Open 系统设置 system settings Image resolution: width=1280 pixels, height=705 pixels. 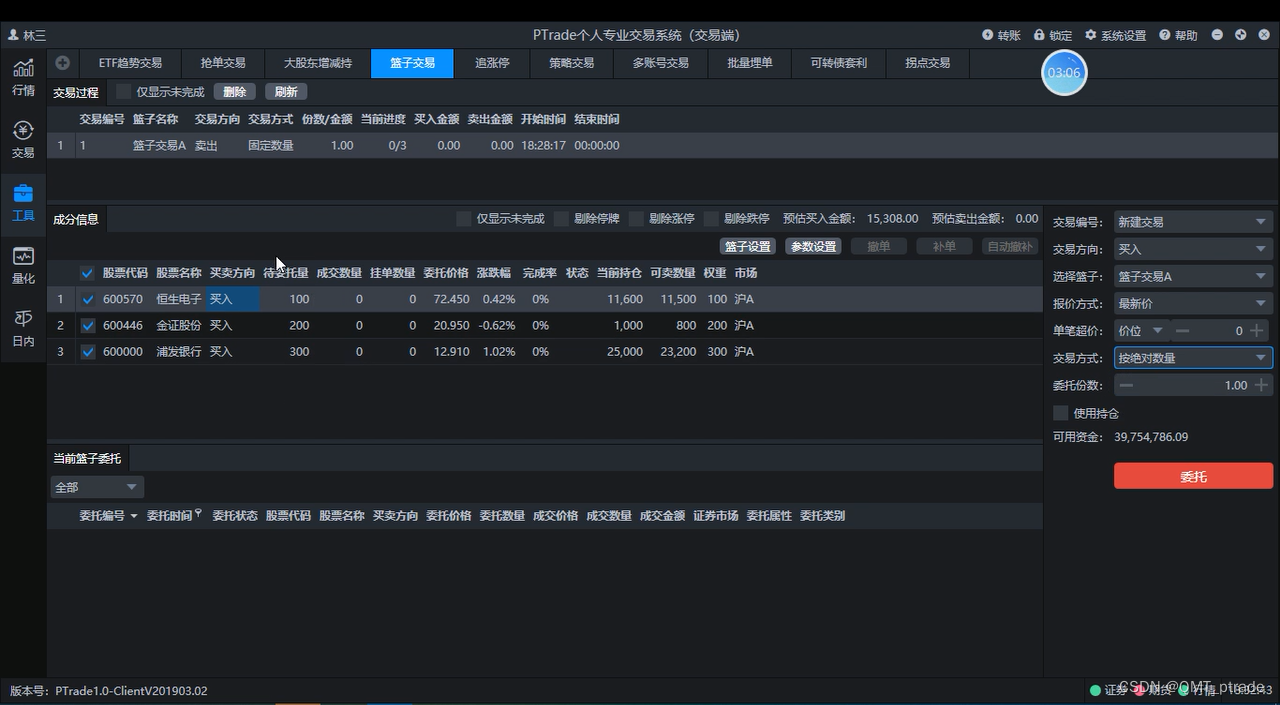point(1114,34)
